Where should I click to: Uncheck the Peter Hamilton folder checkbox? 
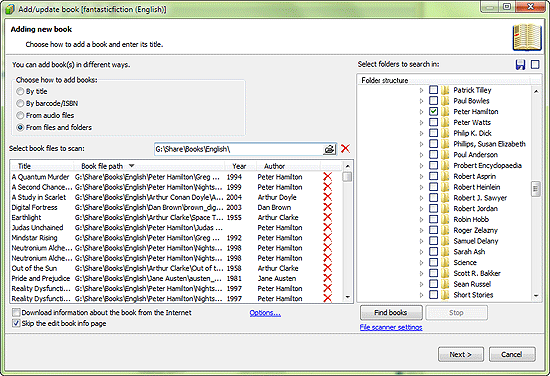(434, 112)
